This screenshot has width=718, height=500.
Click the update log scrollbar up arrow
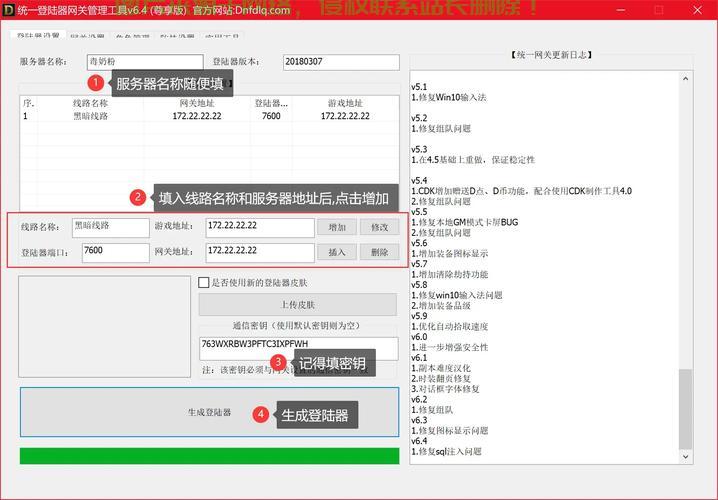(685, 79)
